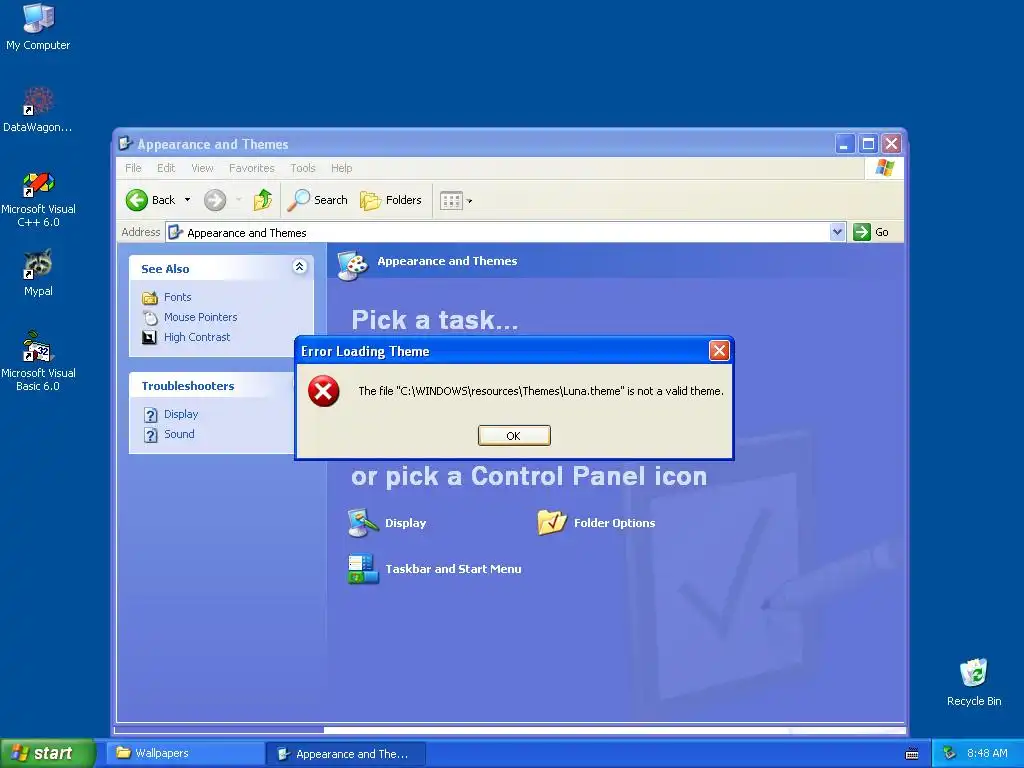Click the Sound troubleshooter help icon
The height and width of the screenshot is (768, 1024).
tap(150, 435)
